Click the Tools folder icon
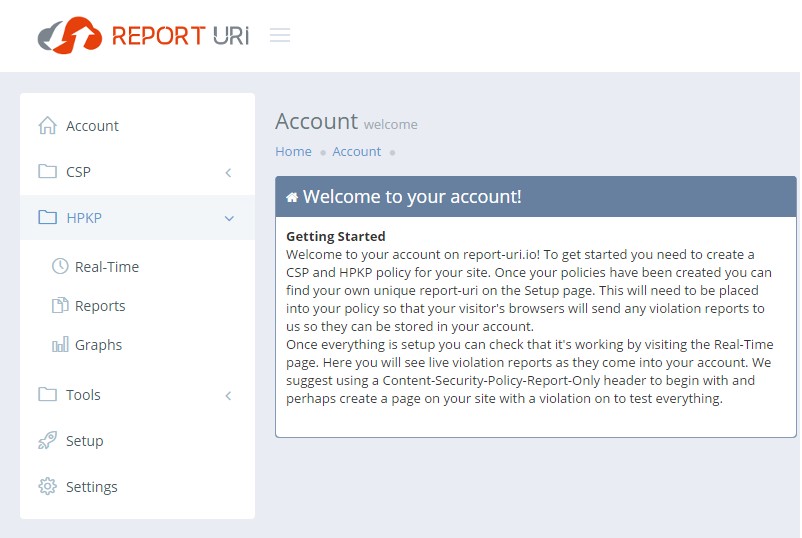 tap(48, 394)
